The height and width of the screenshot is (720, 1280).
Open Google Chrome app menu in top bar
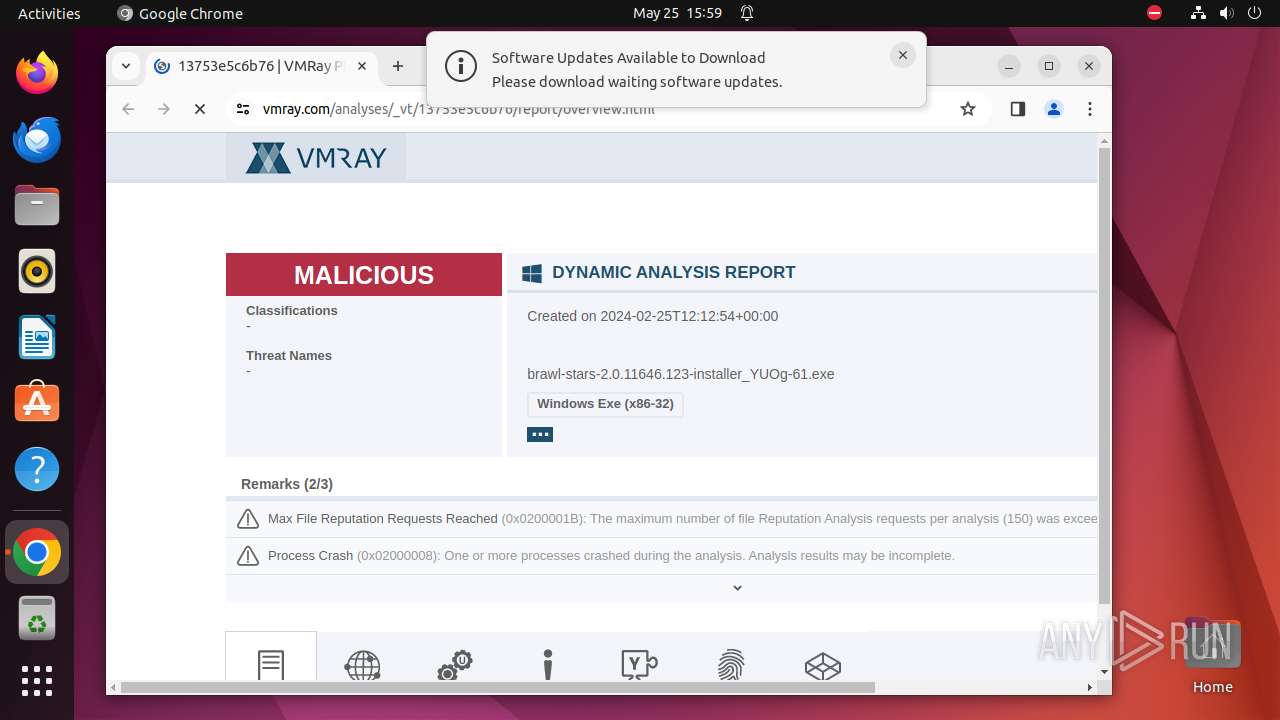[180, 13]
